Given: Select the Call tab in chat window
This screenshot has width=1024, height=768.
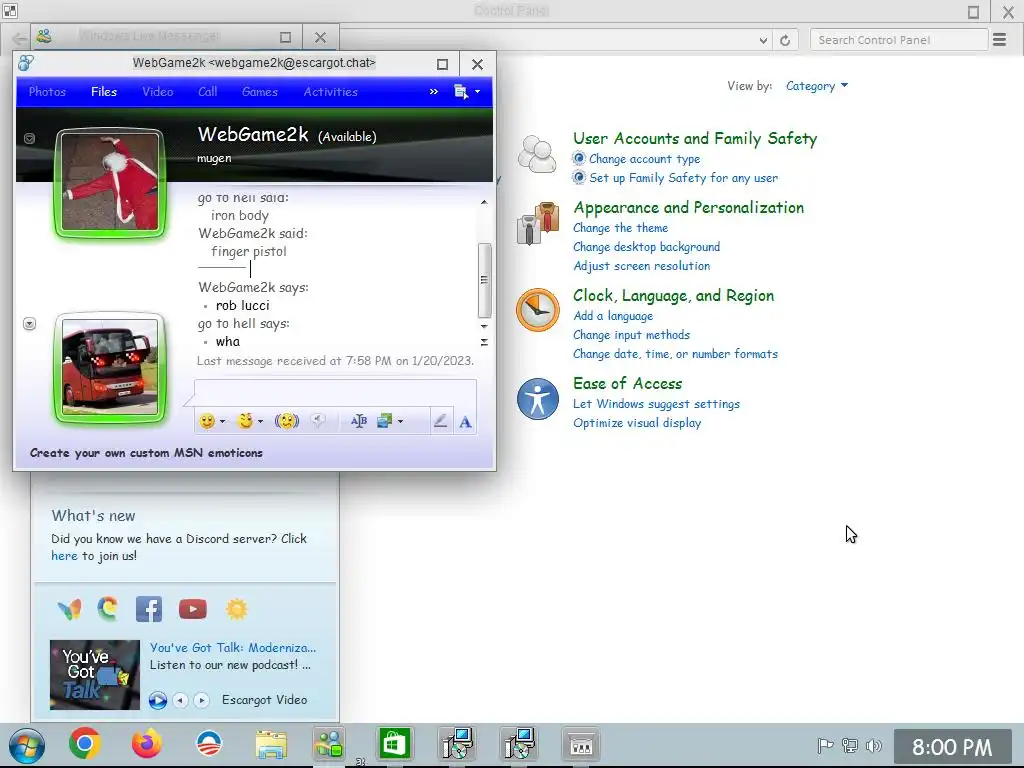Looking at the screenshot, I should [208, 92].
